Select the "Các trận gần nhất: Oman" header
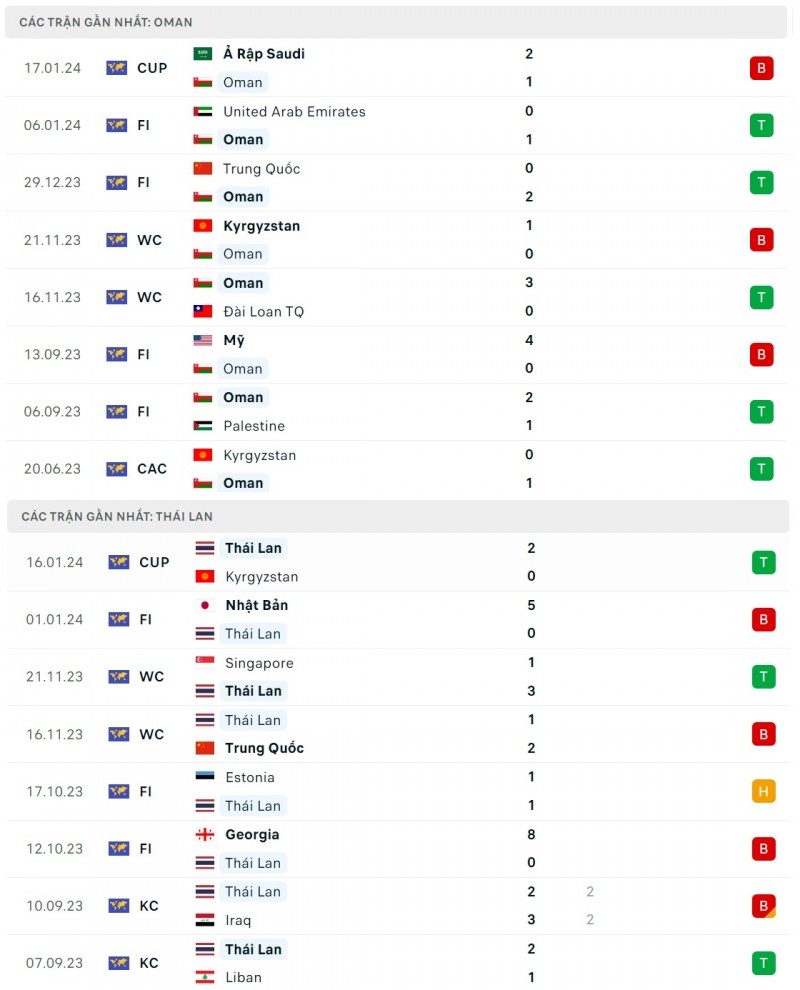The width and height of the screenshot is (800, 990). tap(106, 22)
